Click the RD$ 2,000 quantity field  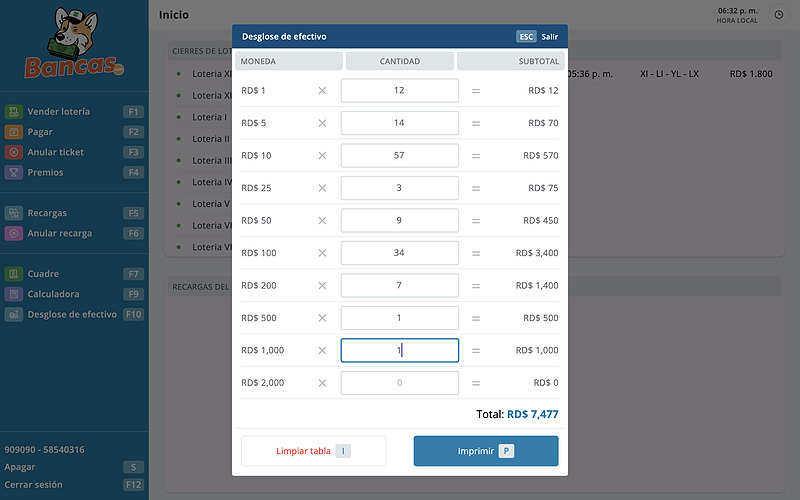pyautogui.click(x=399, y=383)
